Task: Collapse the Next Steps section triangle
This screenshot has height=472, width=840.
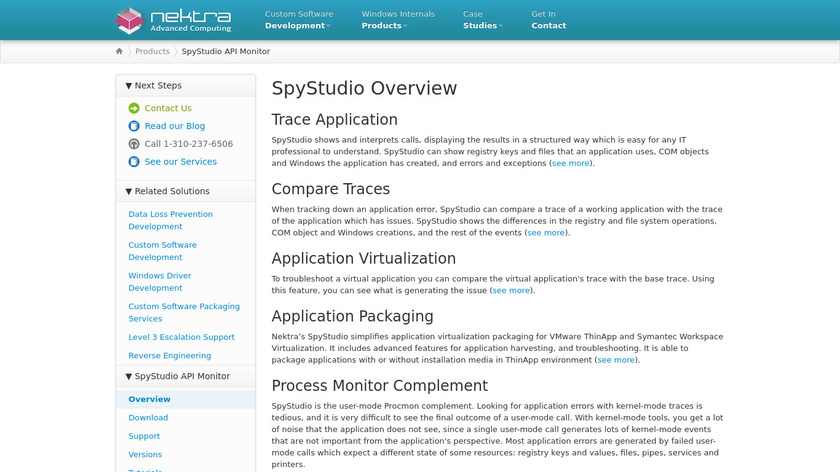Action: (129, 86)
